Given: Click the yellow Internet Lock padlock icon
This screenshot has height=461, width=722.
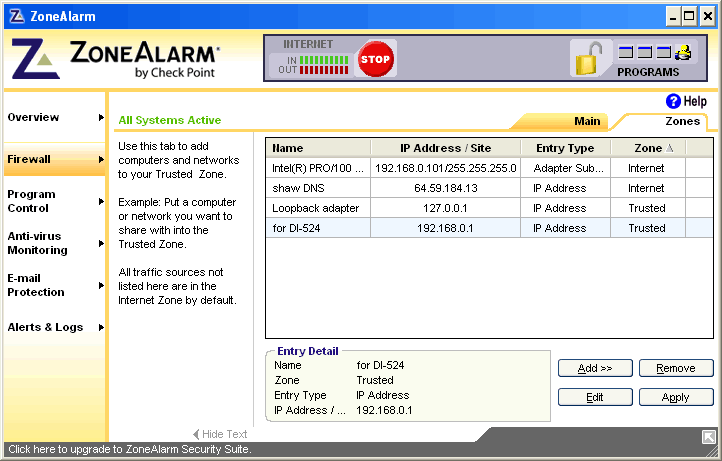Looking at the screenshot, I should coord(586,59).
